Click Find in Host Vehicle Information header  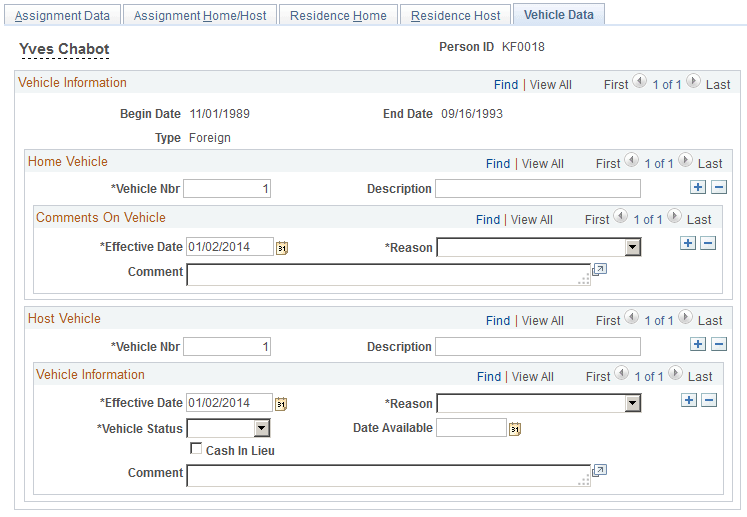point(489,377)
